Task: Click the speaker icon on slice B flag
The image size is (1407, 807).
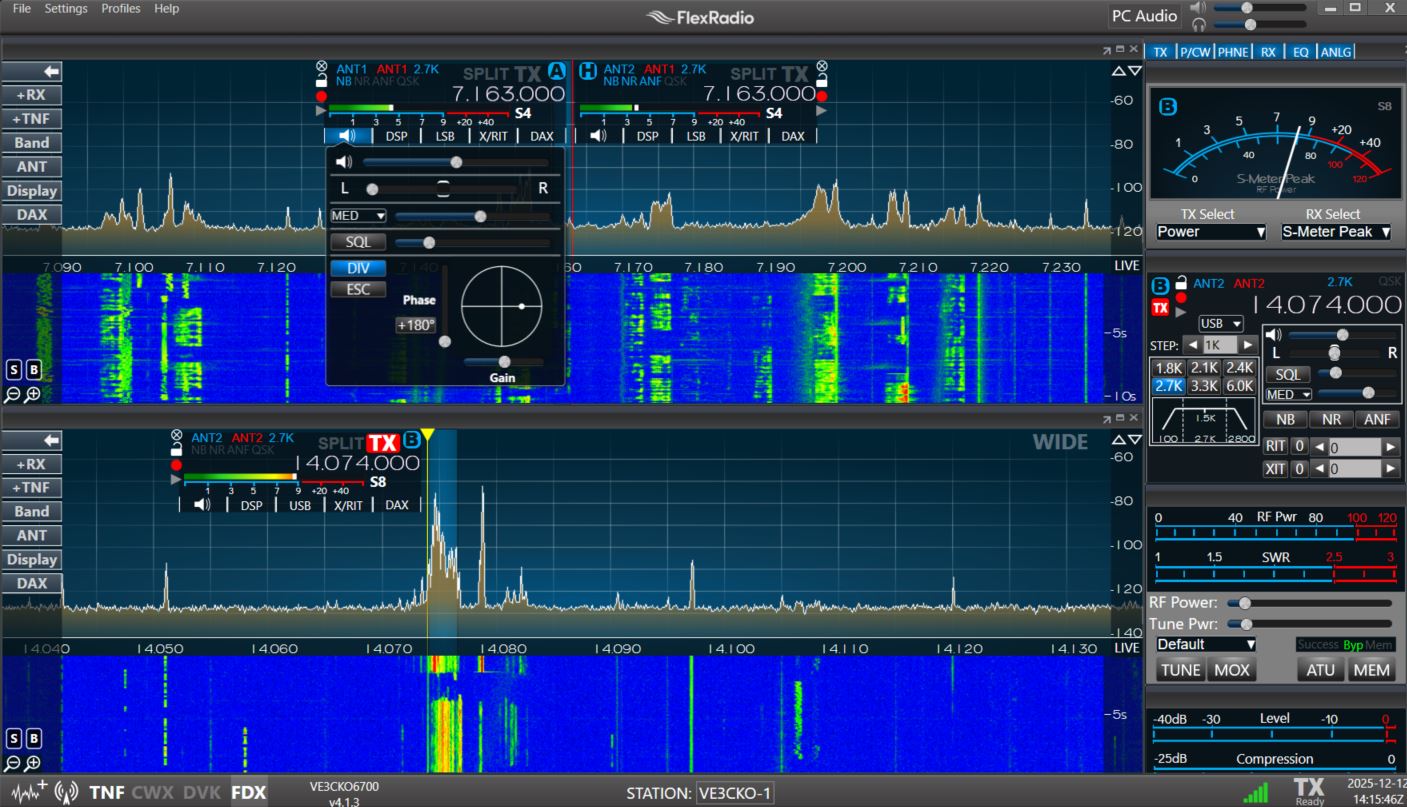Action: [202, 505]
